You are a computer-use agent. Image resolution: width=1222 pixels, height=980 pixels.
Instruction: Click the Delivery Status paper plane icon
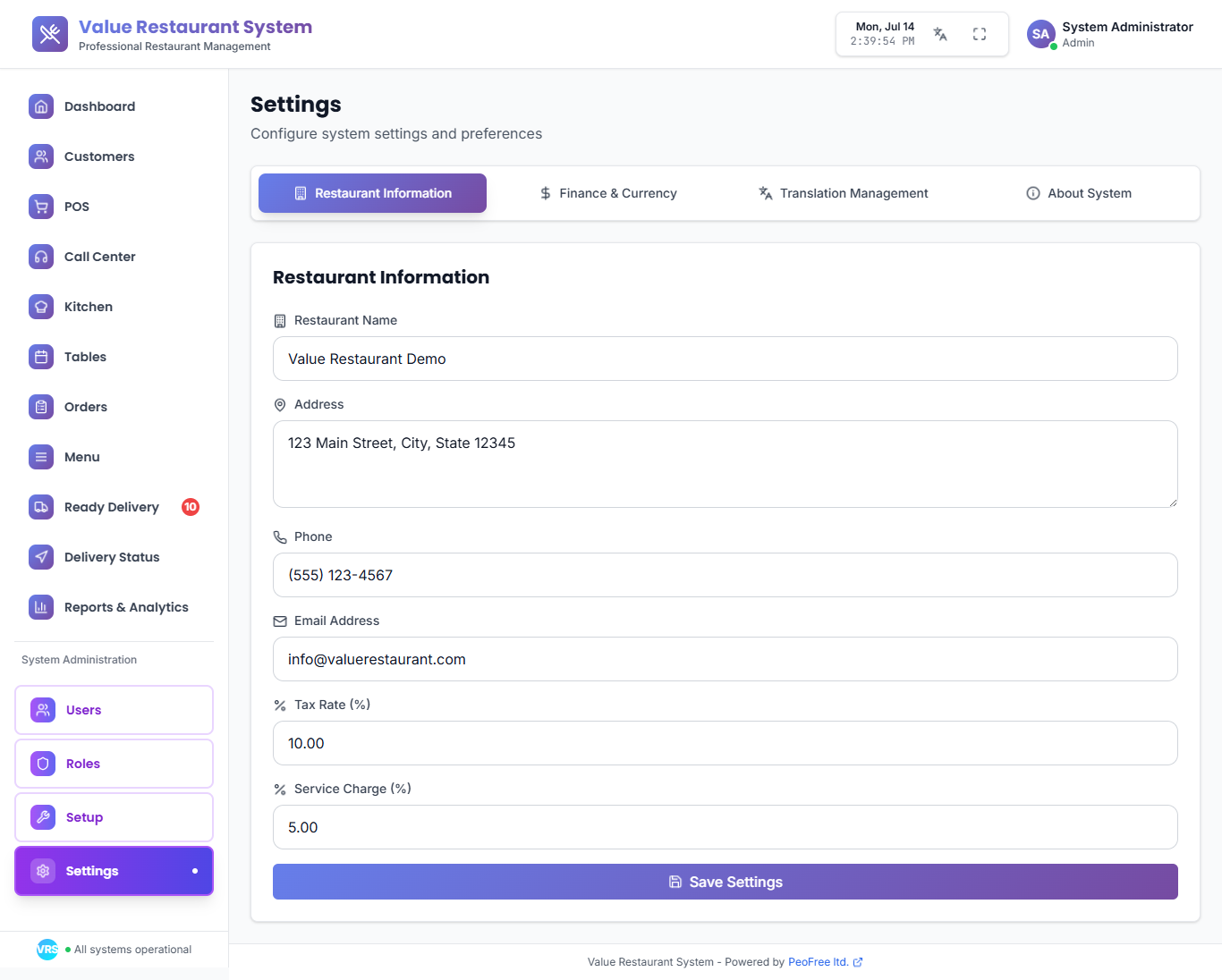point(41,557)
